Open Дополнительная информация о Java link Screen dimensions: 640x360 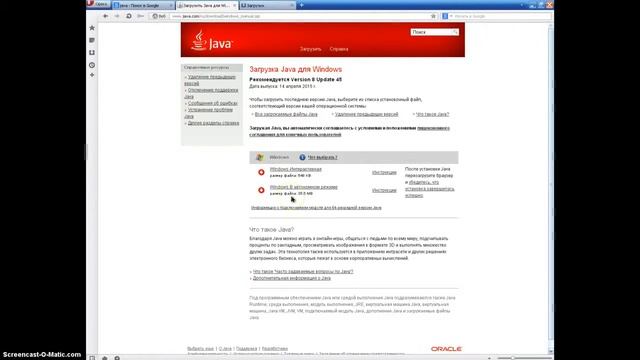291,278
